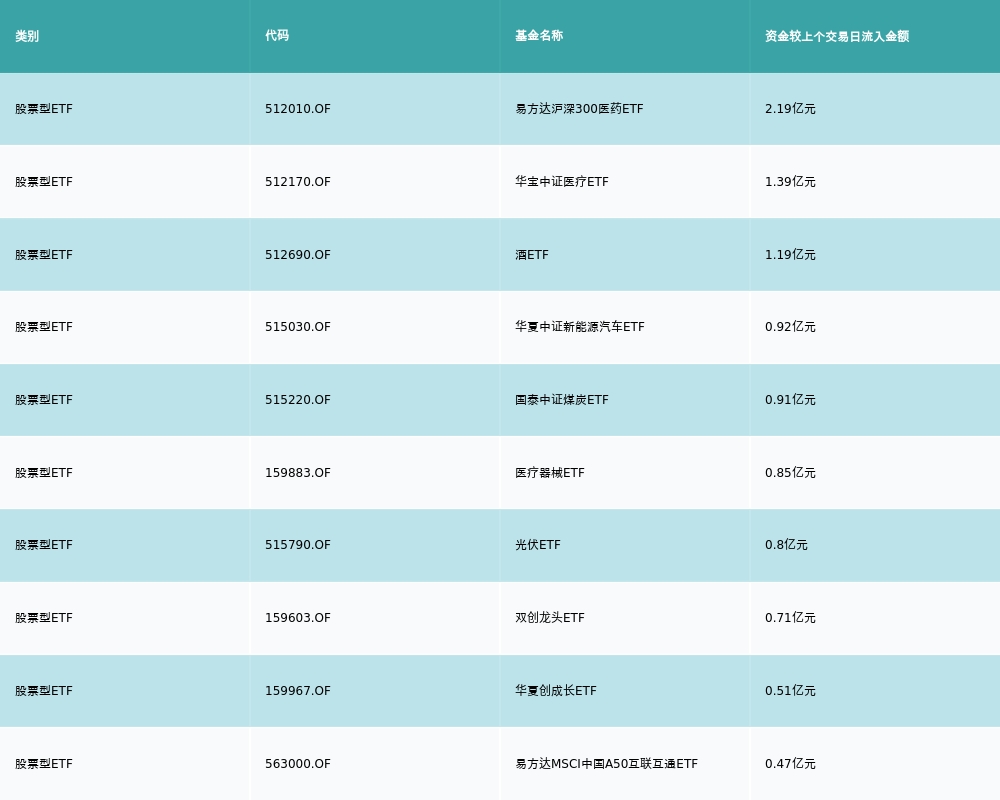
Task: Select fund name 易方达沪深300医药ETF
Action: click(579, 109)
